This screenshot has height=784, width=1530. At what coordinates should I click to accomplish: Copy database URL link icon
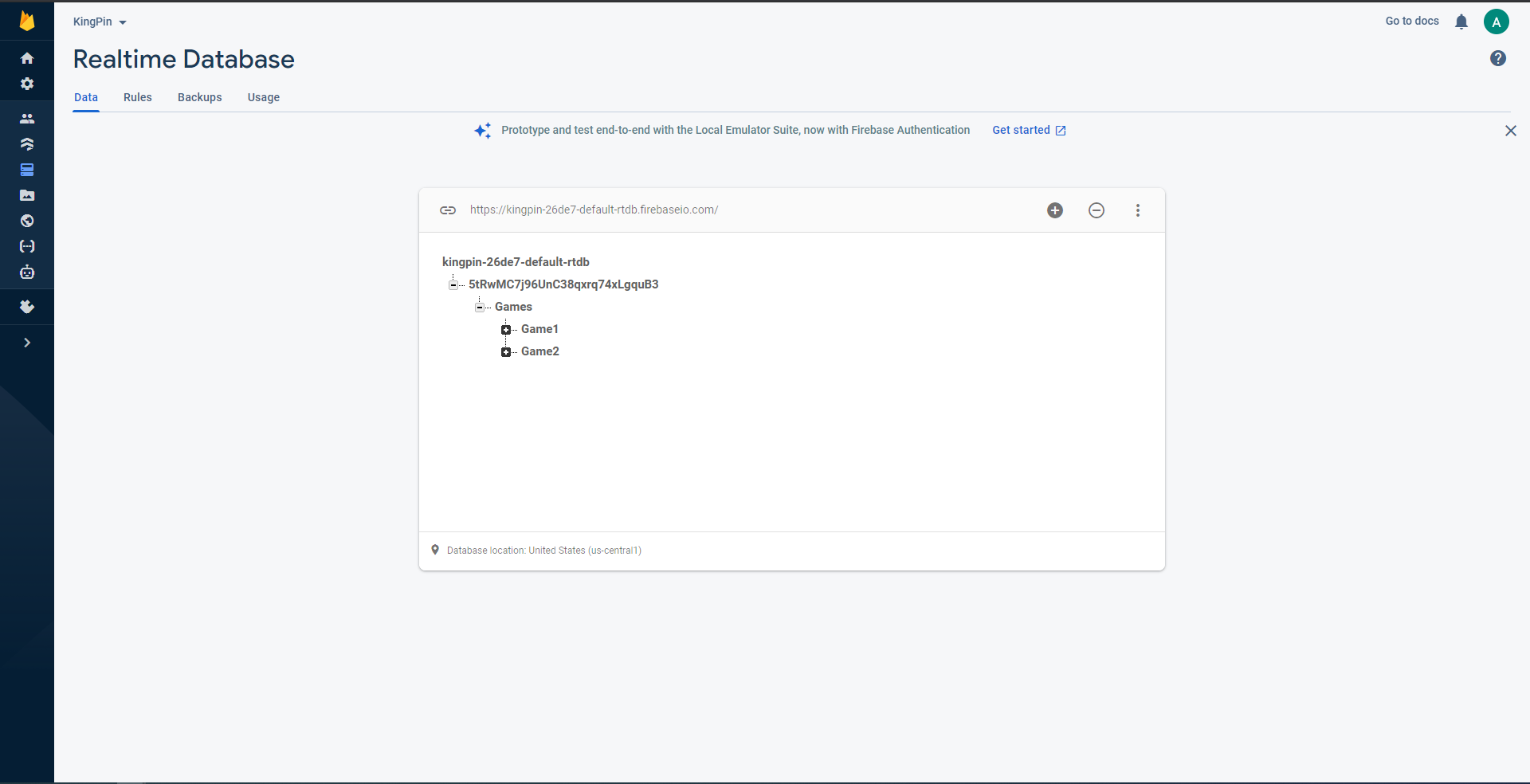click(448, 210)
